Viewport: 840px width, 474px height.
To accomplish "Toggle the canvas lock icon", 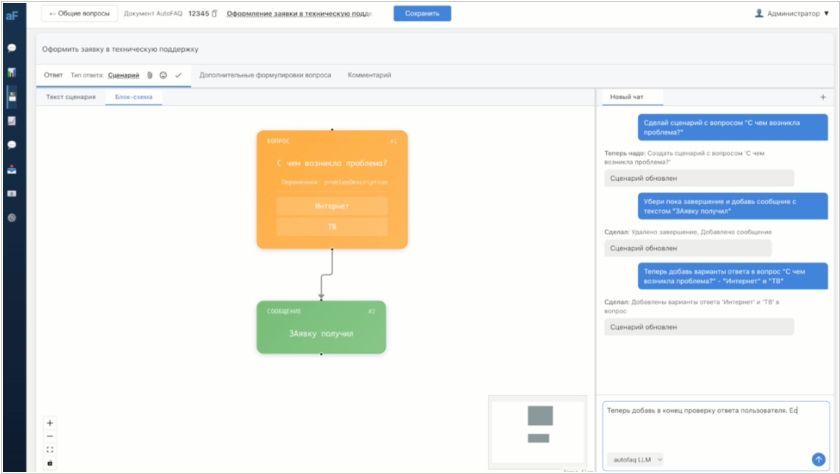I will 50,462.
